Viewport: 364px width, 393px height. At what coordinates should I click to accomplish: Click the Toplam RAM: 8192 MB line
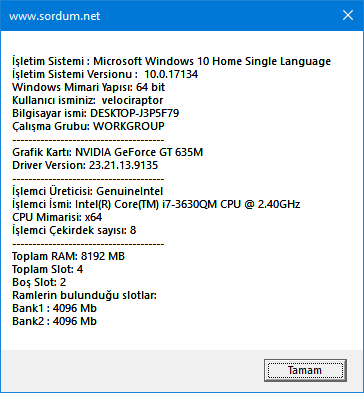coord(68,256)
